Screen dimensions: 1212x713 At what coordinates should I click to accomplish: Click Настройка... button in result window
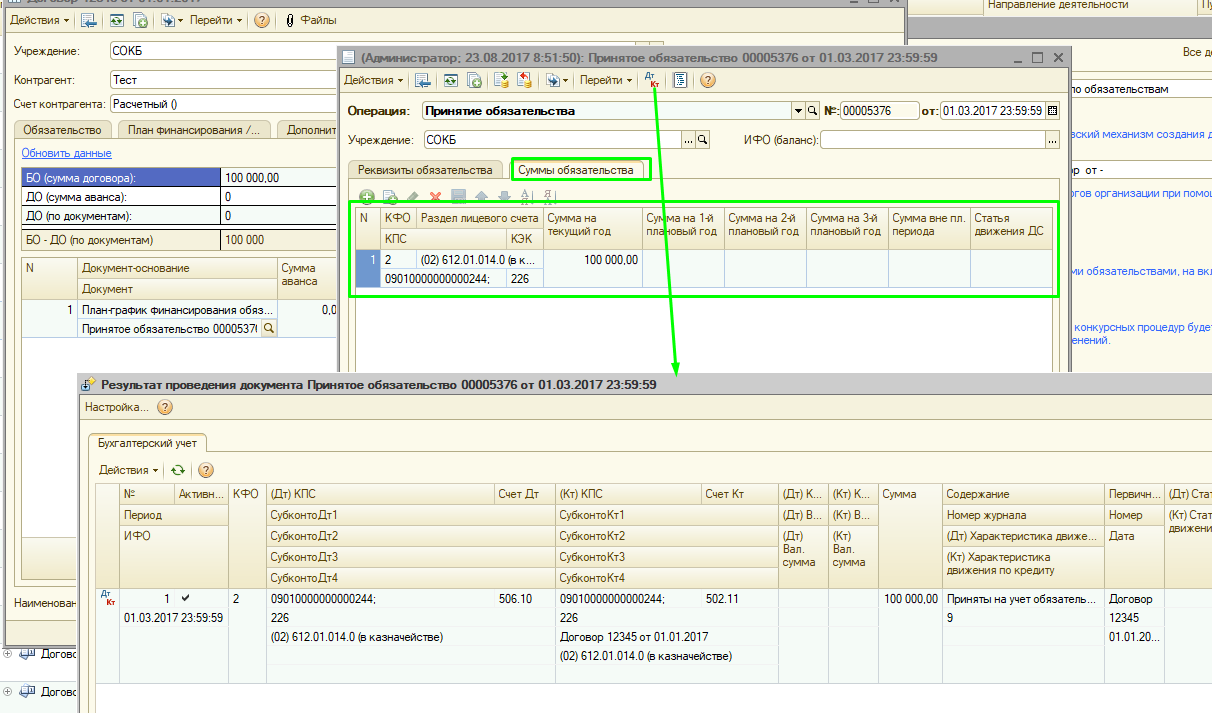click(116, 407)
